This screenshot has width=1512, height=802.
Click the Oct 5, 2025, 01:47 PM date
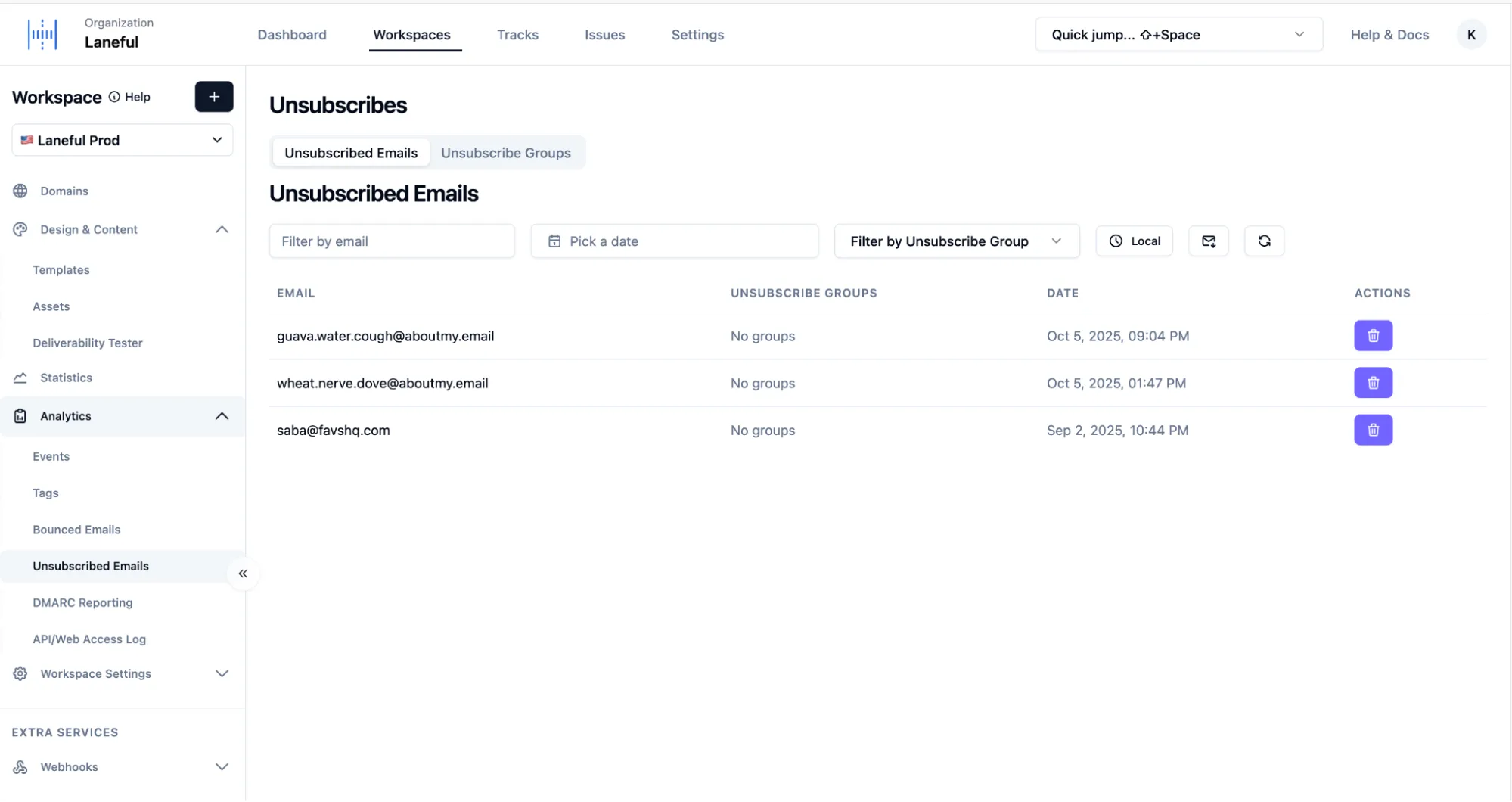[x=1116, y=383]
